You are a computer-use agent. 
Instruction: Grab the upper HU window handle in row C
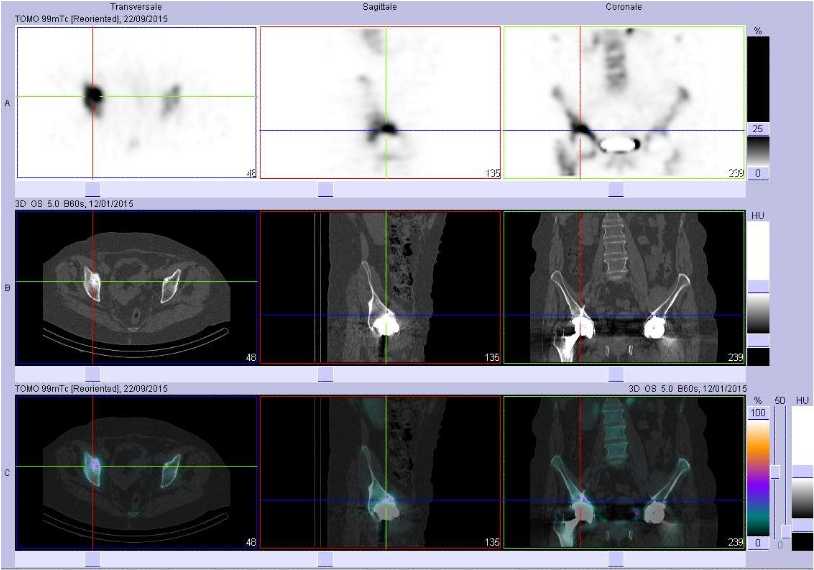point(802,471)
